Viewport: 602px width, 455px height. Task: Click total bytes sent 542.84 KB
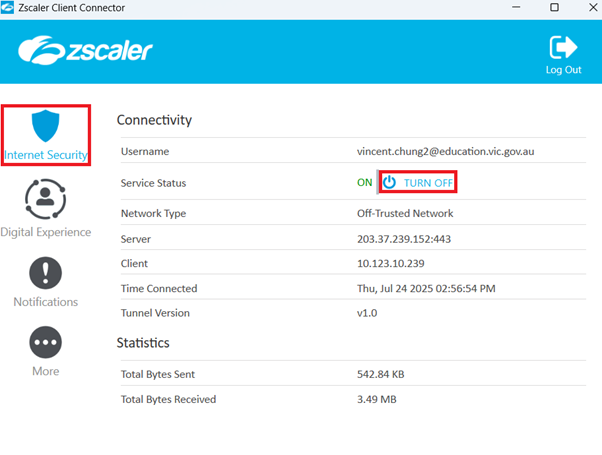pyautogui.click(x=380, y=374)
